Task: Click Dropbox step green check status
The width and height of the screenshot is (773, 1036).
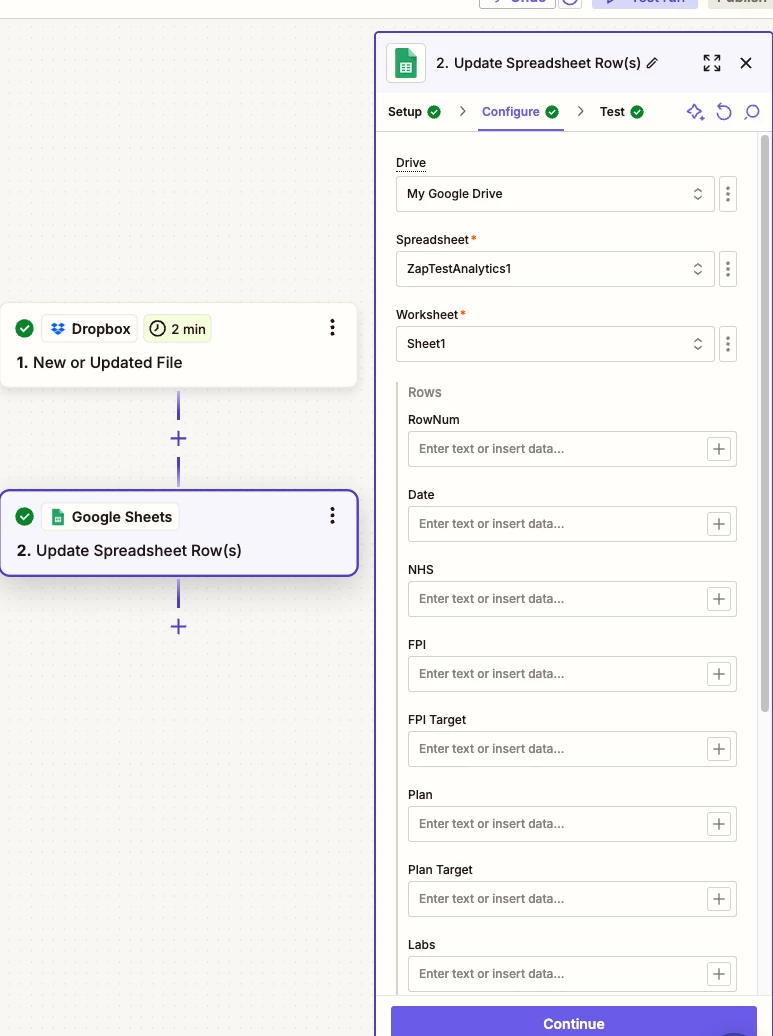Action: [24, 328]
